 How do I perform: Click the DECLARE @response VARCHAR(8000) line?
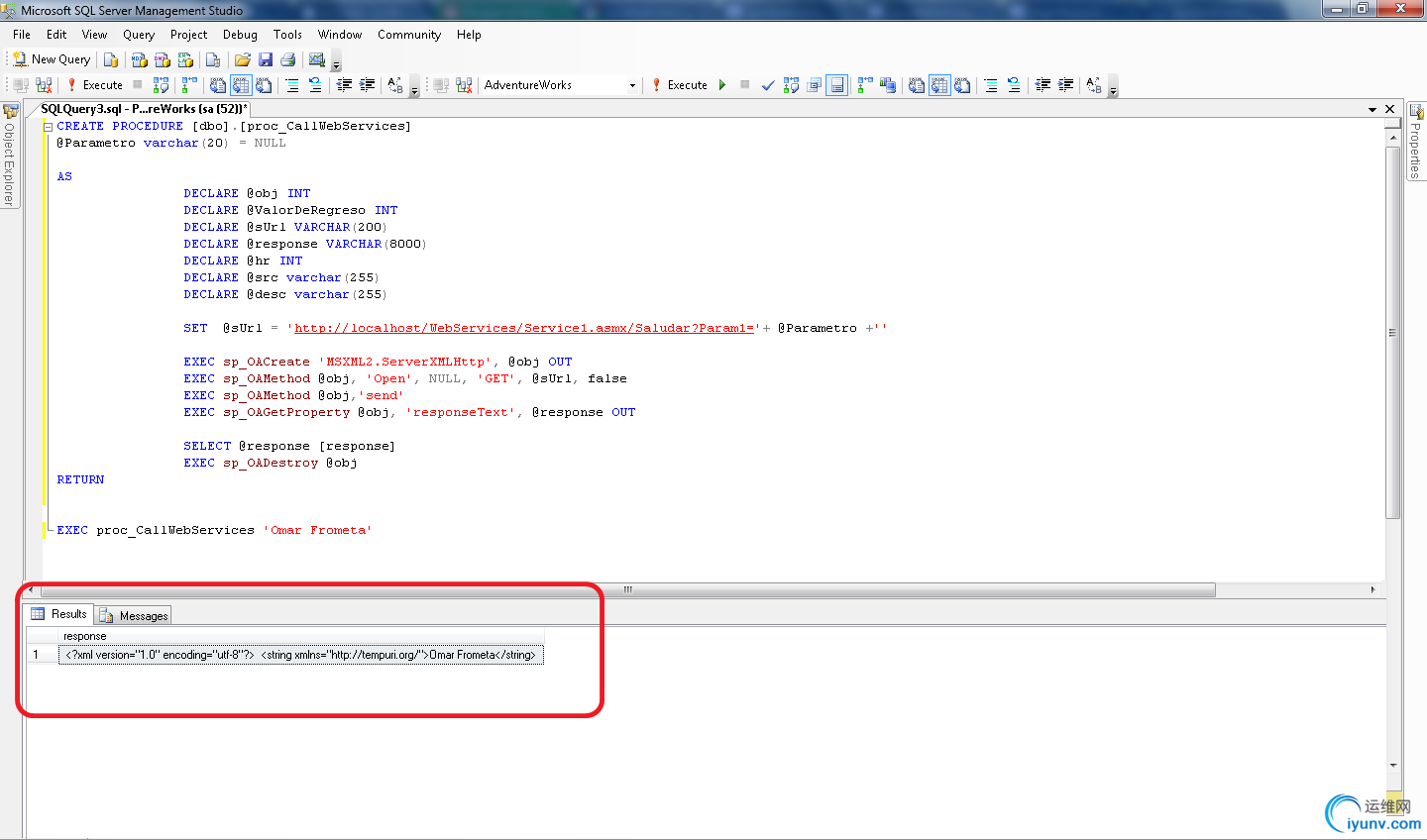[305, 244]
